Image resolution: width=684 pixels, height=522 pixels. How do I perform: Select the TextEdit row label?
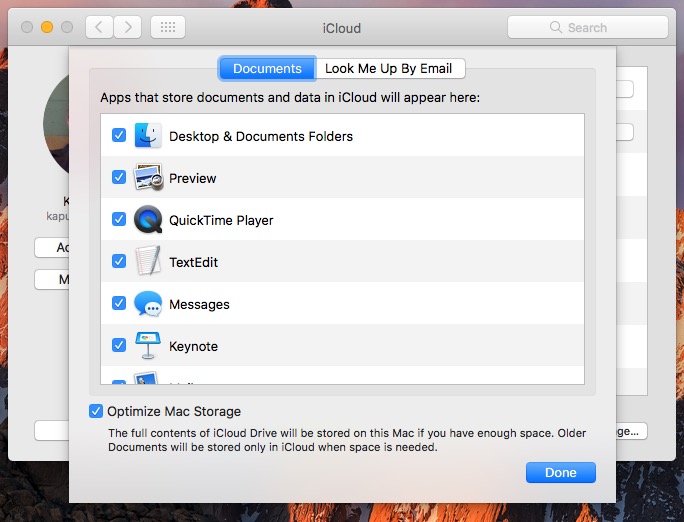point(193,263)
